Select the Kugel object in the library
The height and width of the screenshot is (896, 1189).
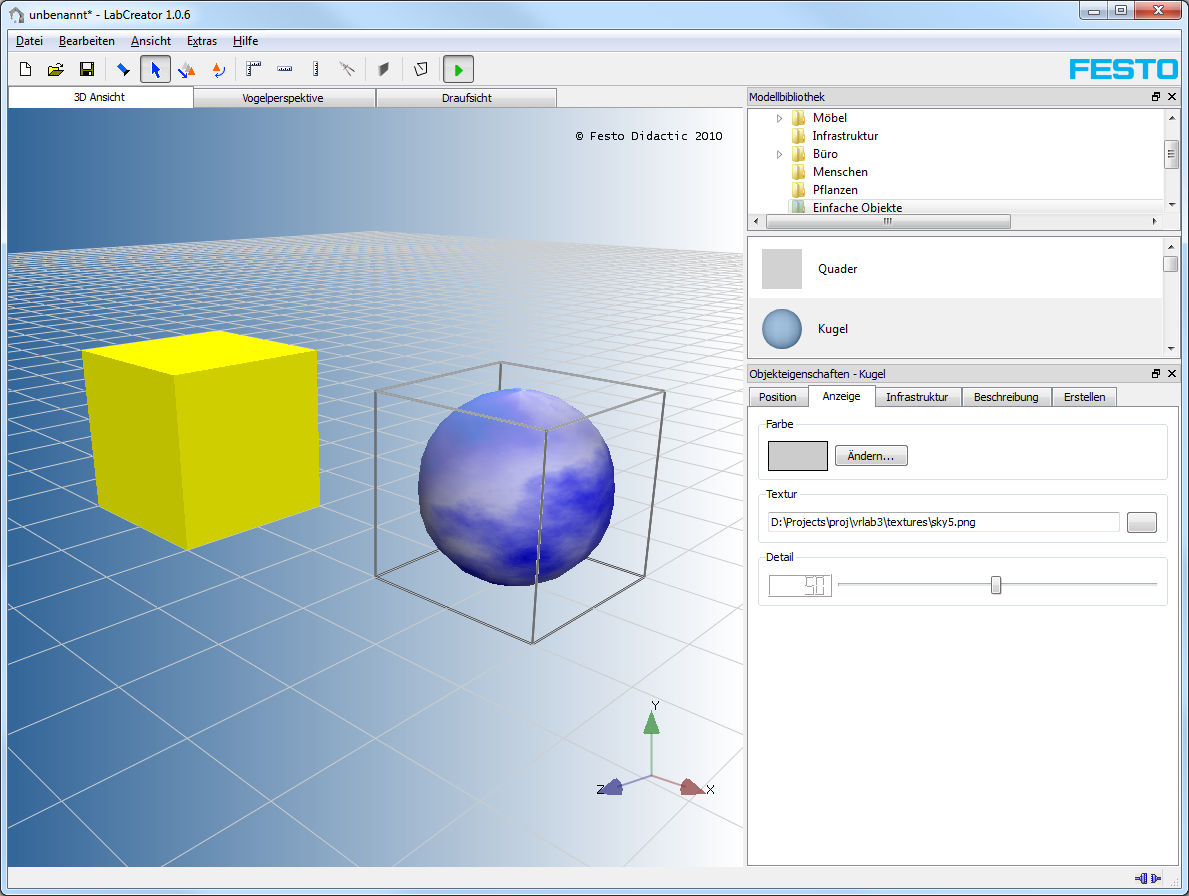tap(955, 329)
